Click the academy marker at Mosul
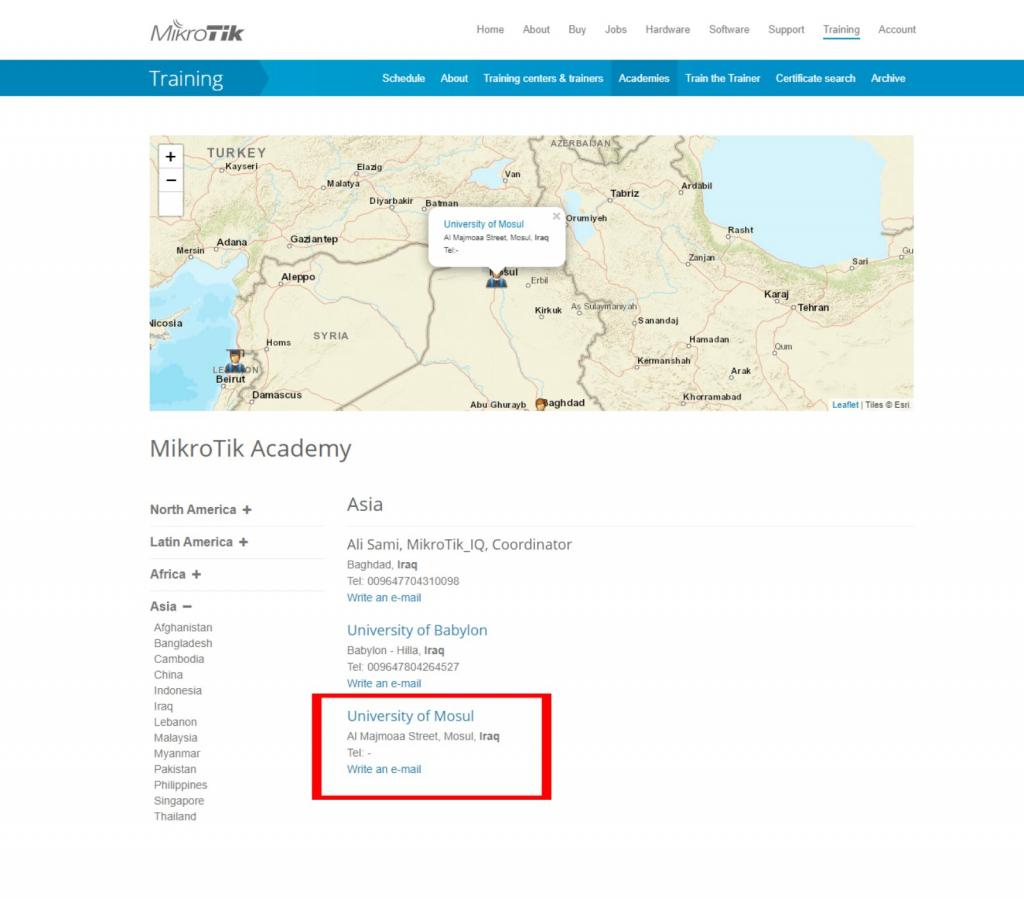The width and height of the screenshot is (1024, 899). pos(496,278)
